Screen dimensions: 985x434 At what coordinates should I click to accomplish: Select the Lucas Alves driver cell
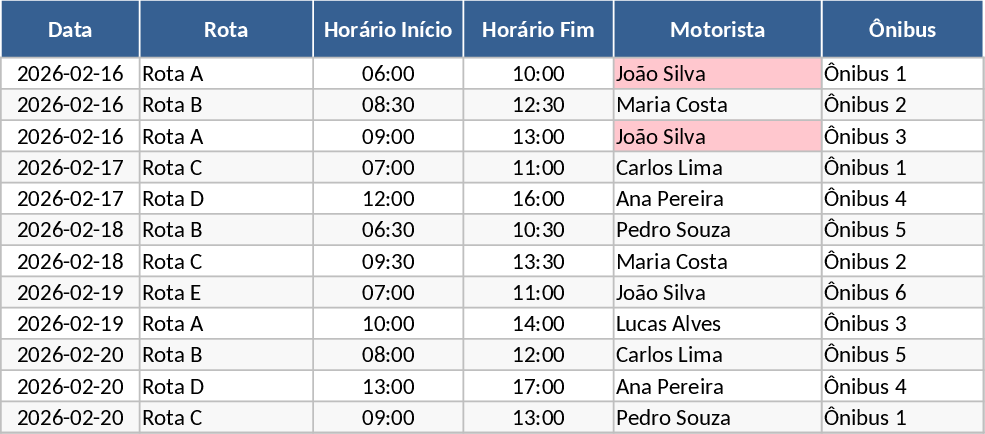click(x=717, y=324)
